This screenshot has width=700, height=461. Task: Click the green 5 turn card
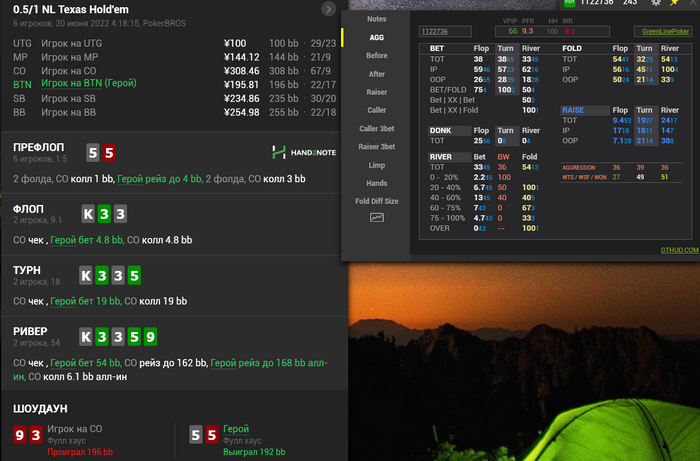click(134, 275)
